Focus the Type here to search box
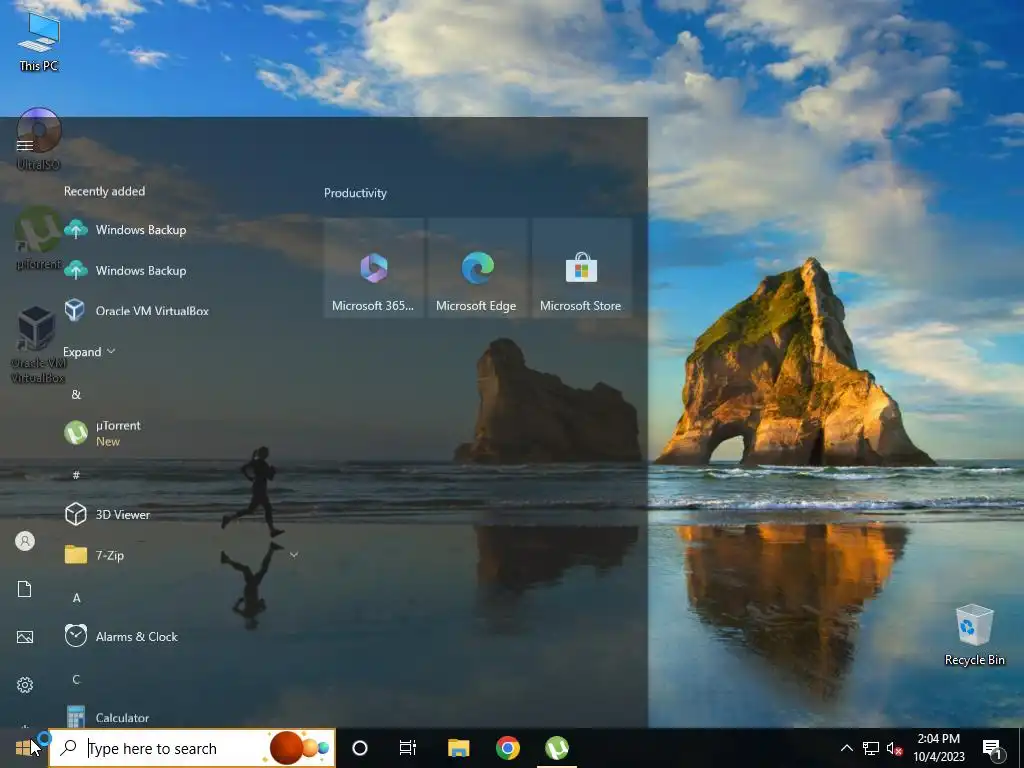 pyautogui.click(x=192, y=748)
